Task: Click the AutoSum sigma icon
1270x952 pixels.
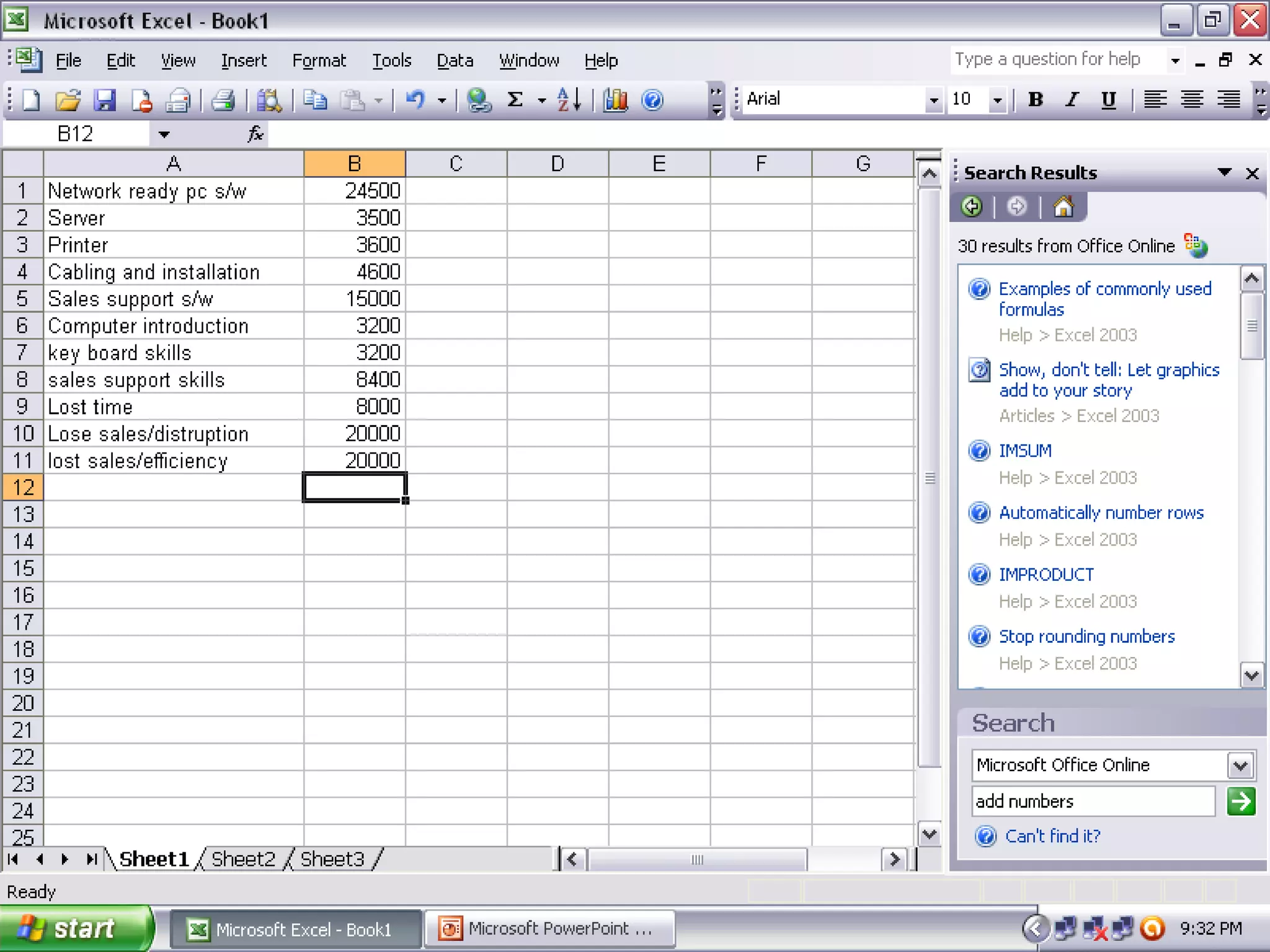Action: point(515,100)
